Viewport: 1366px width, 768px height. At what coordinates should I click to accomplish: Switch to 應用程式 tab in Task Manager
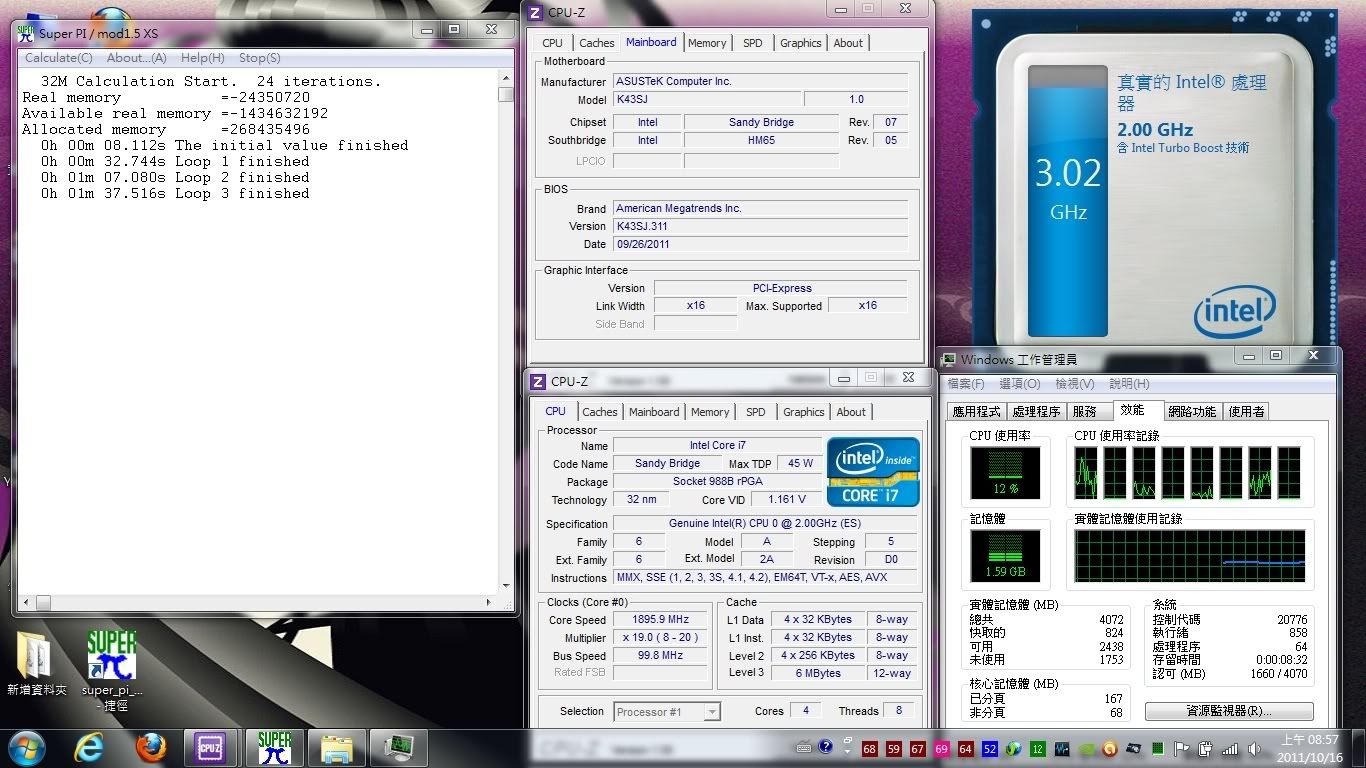(977, 412)
